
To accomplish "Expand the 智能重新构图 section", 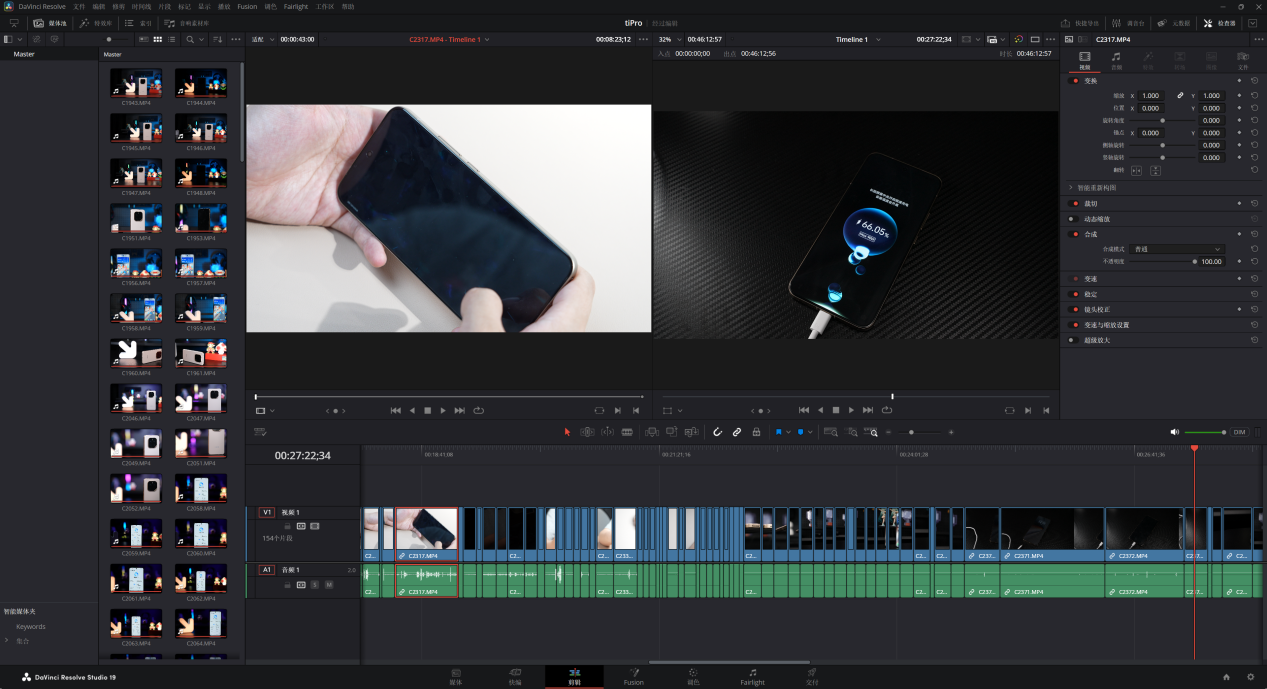I will tap(1071, 187).
